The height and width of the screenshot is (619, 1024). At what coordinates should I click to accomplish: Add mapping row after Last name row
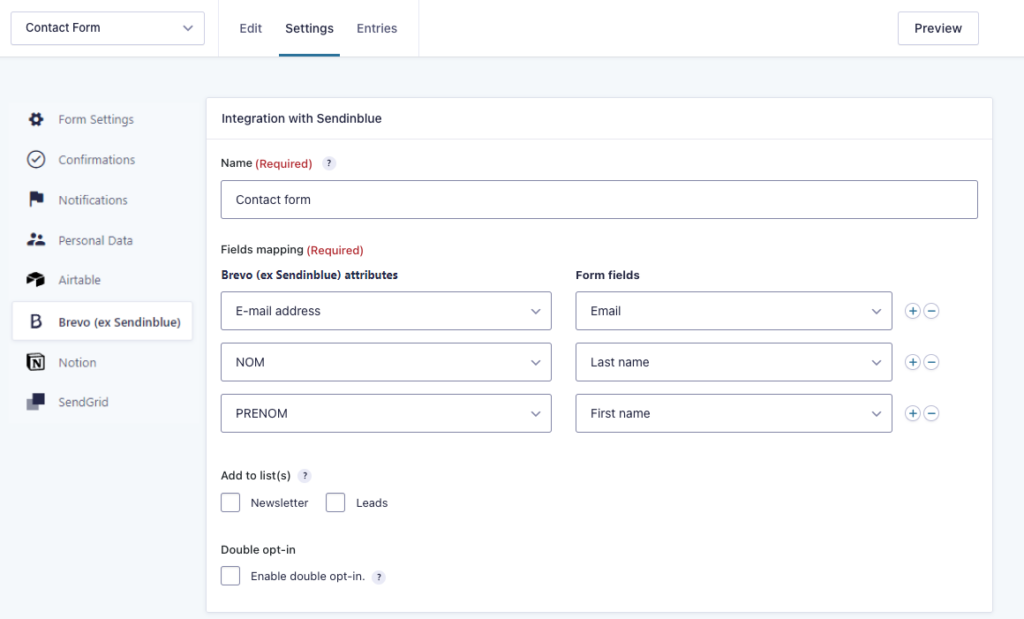point(912,362)
